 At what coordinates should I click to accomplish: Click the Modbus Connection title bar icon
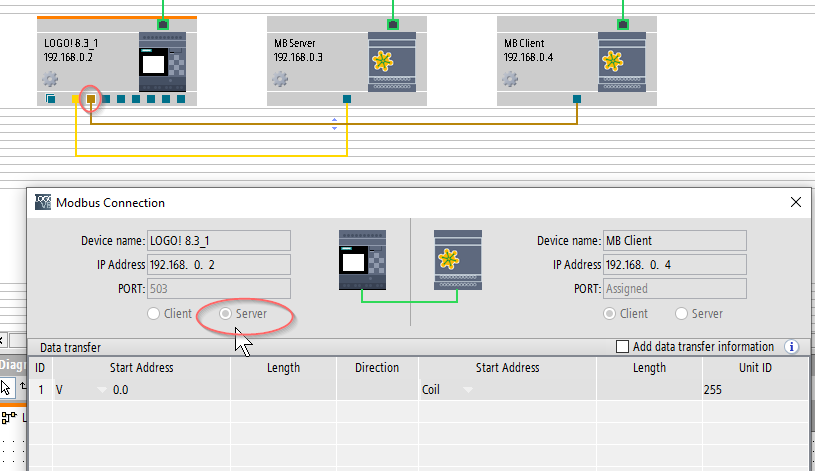43,202
